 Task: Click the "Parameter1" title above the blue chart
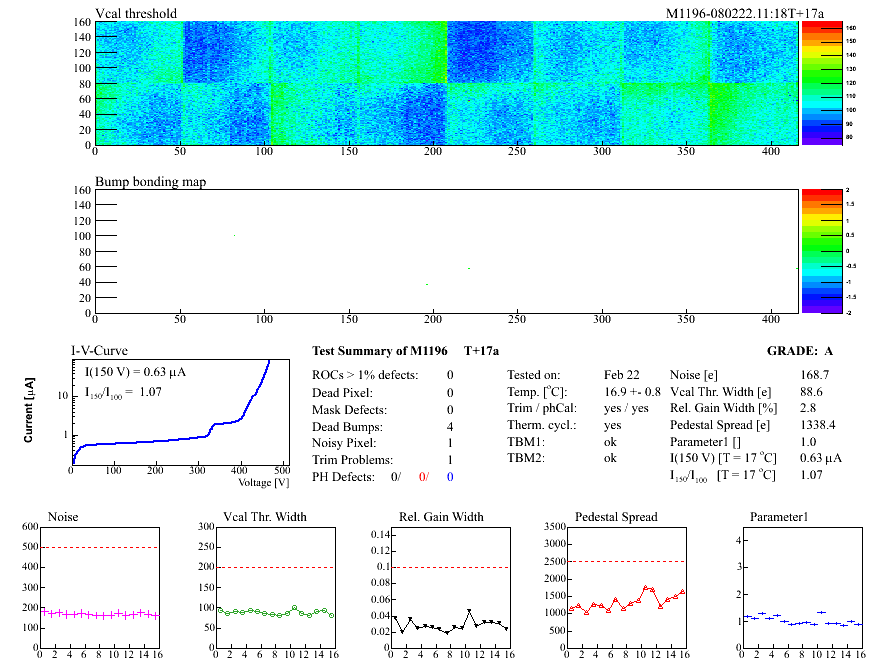click(x=779, y=517)
